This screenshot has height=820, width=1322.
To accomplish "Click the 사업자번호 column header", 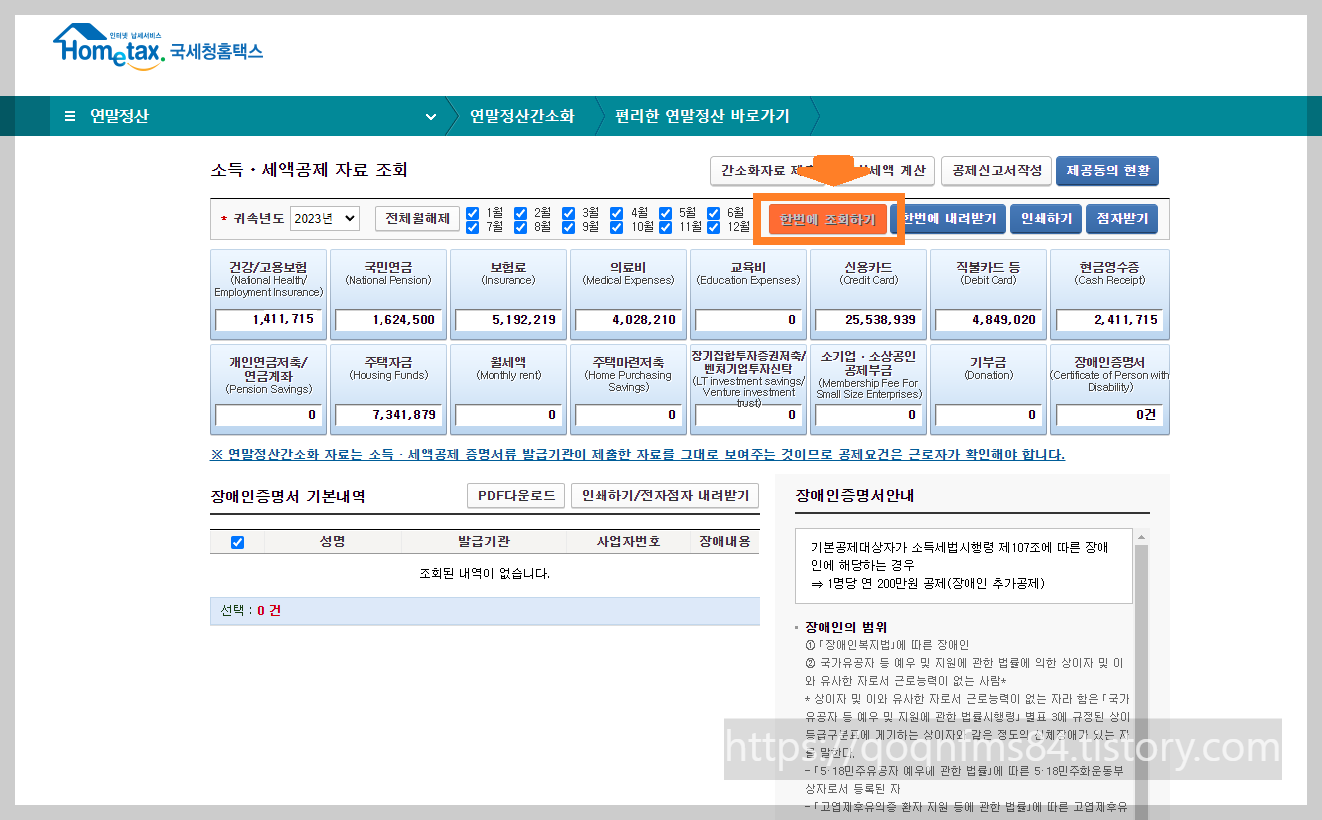I will tap(628, 541).
